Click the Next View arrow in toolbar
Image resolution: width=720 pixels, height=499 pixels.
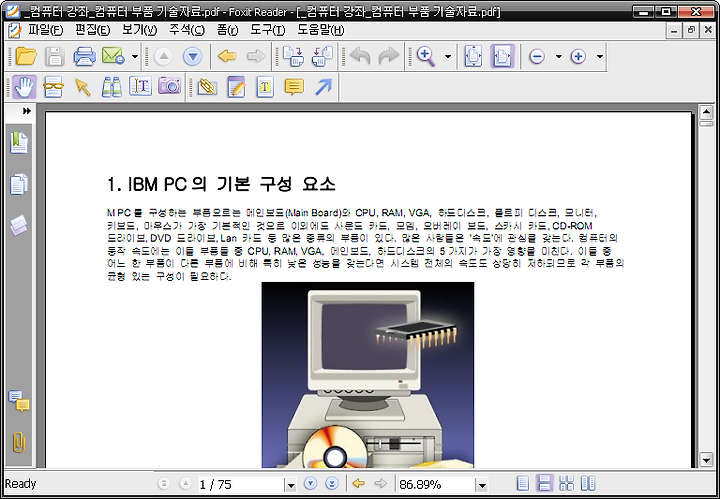coord(256,56)
